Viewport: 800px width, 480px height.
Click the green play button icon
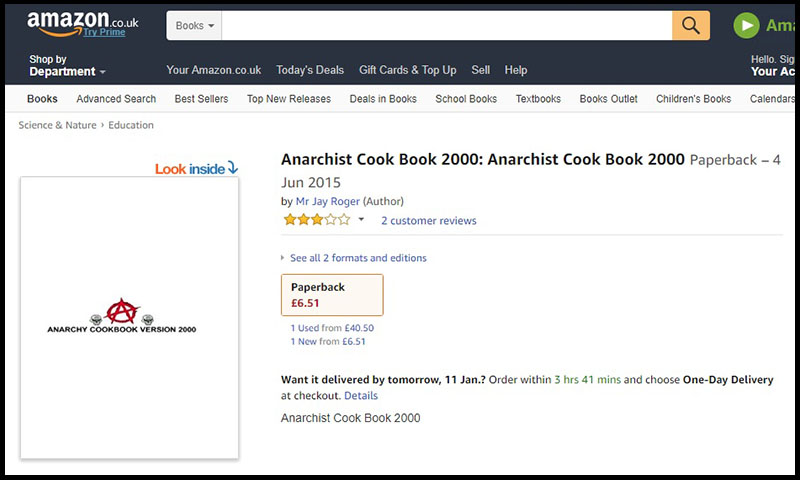click(x=746, y=26)
